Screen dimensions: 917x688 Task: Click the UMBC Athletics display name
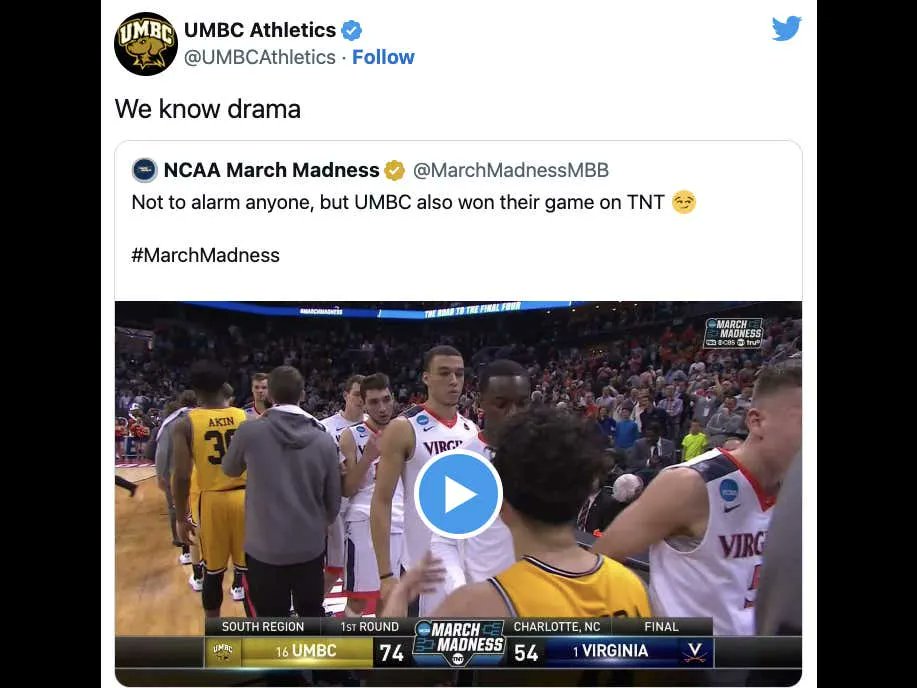[260, 30]
